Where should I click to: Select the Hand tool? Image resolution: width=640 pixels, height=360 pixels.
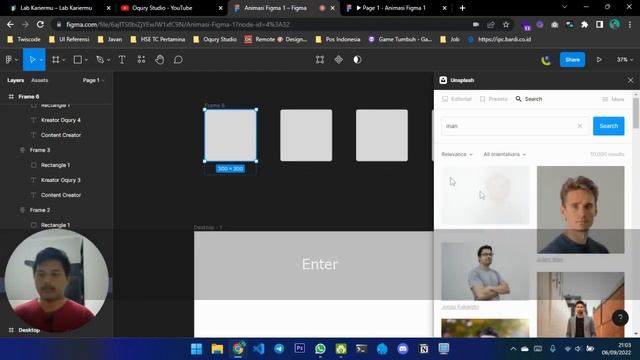(160, 60)
